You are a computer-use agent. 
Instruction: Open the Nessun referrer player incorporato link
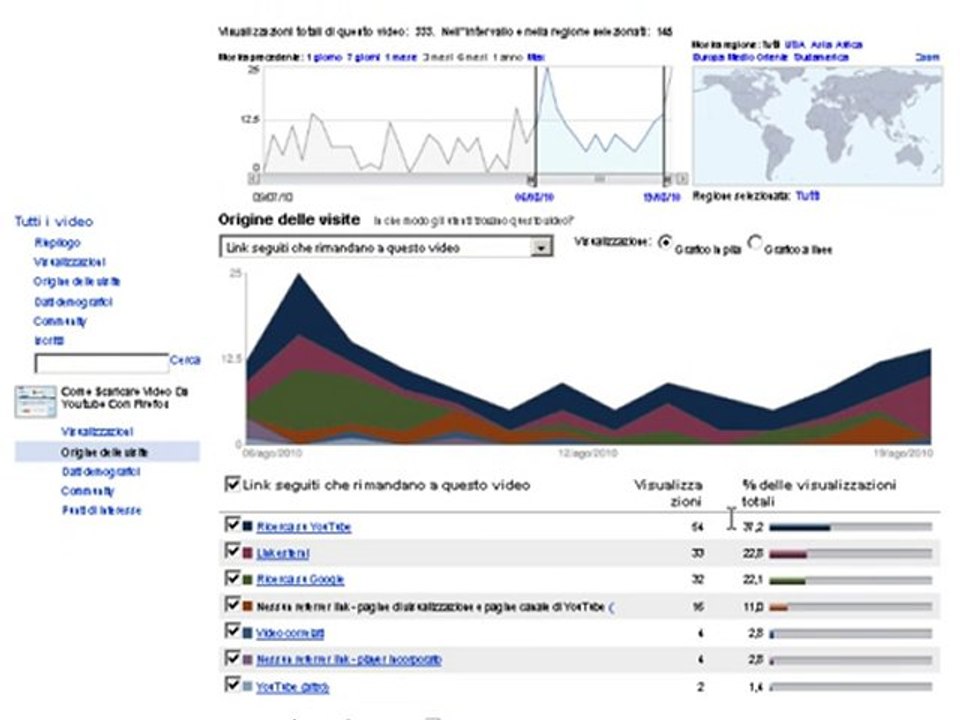[349, 660]
